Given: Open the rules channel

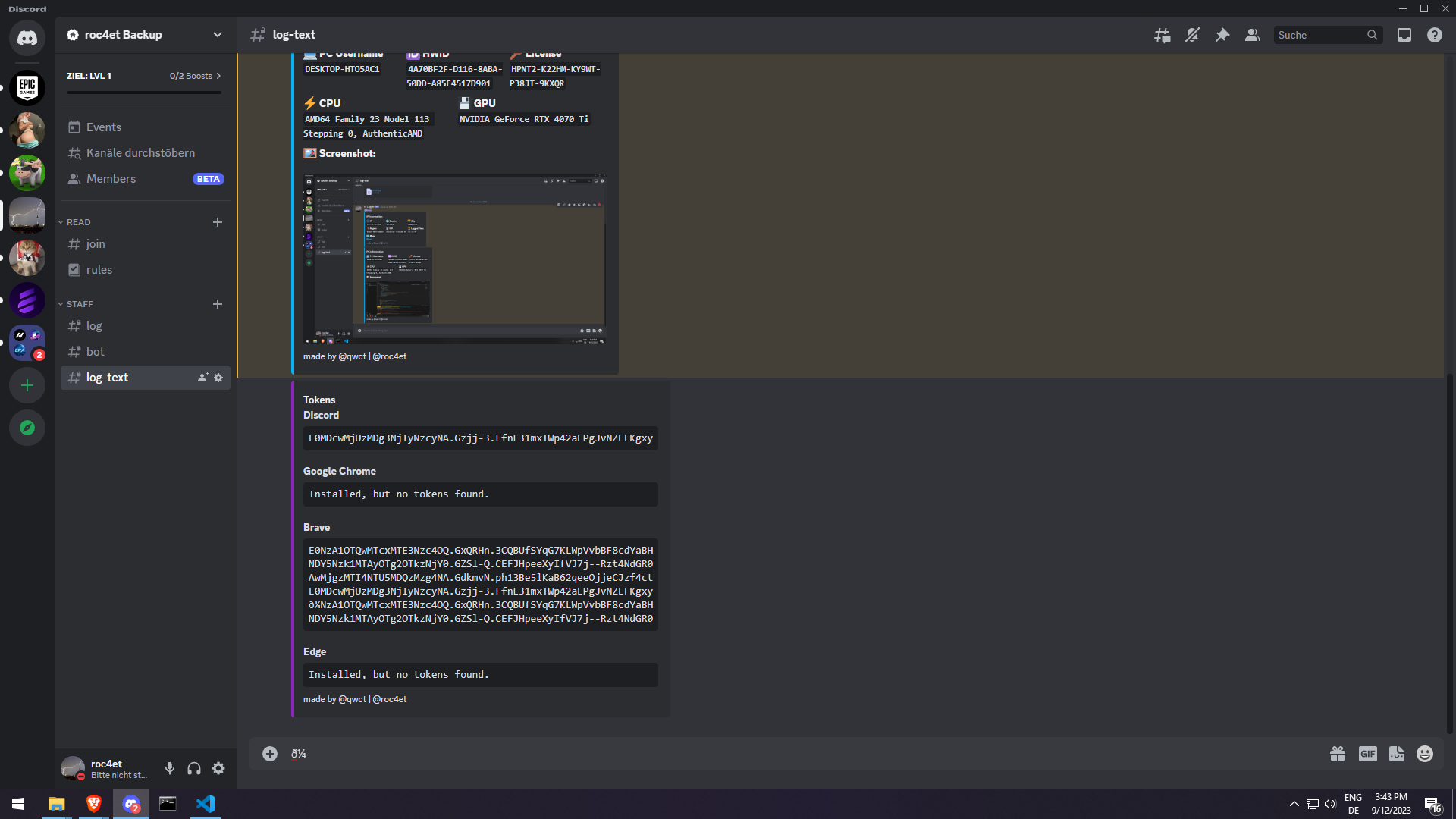Looking at the screenshot, I should (x=99, y=270).
